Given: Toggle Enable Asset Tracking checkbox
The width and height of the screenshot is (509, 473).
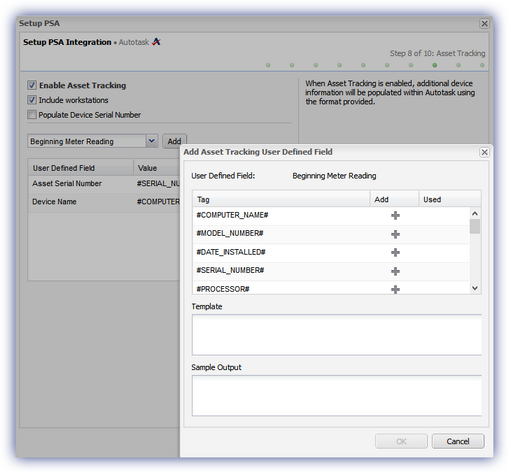Looking at the screenshot, I should coord(32,85).
